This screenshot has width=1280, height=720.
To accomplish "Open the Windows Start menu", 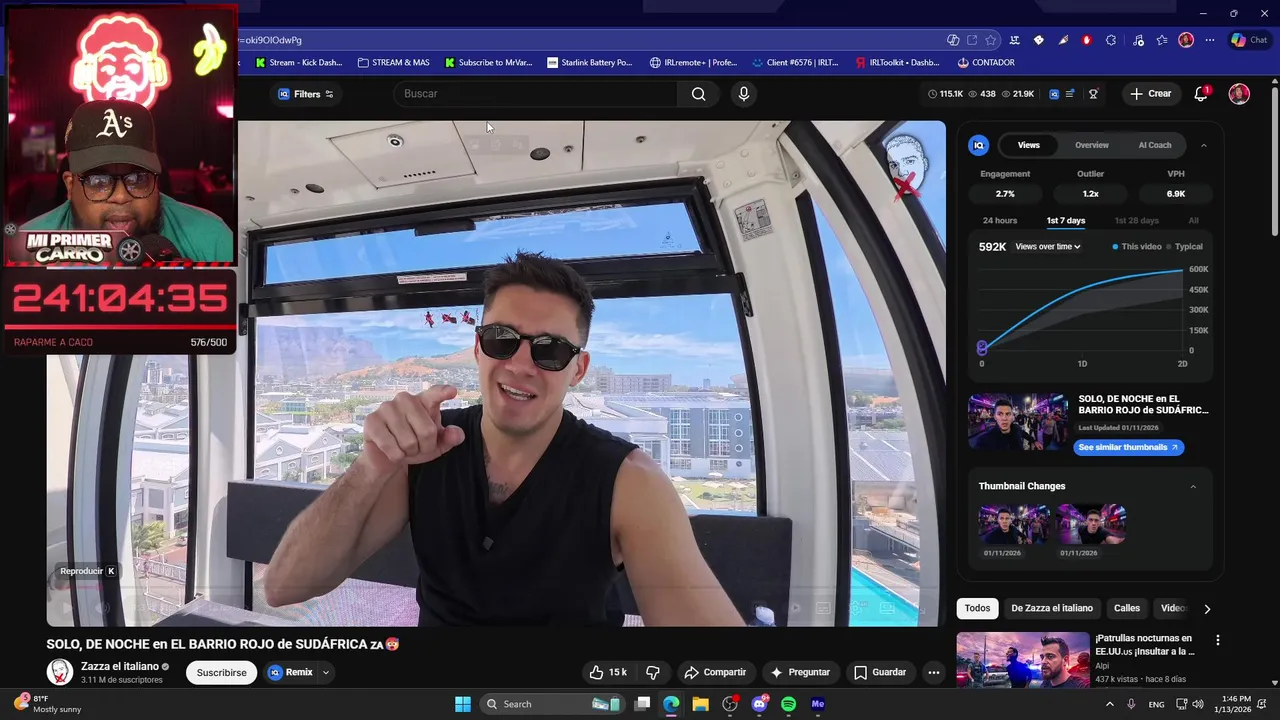I will tap(463, 704).
